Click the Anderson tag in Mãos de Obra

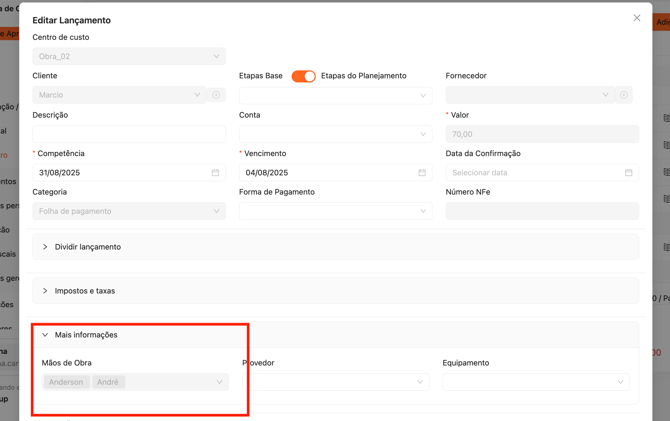click(66, 382)
